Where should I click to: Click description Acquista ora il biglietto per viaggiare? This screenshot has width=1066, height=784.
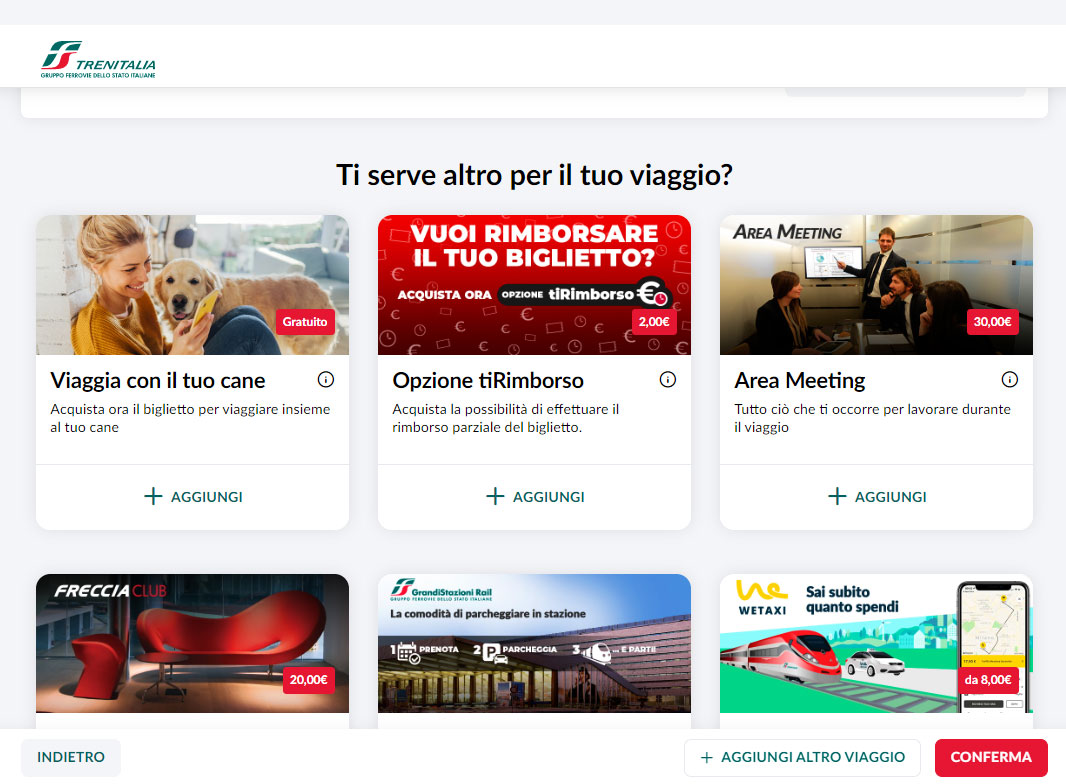pos(190,418)
